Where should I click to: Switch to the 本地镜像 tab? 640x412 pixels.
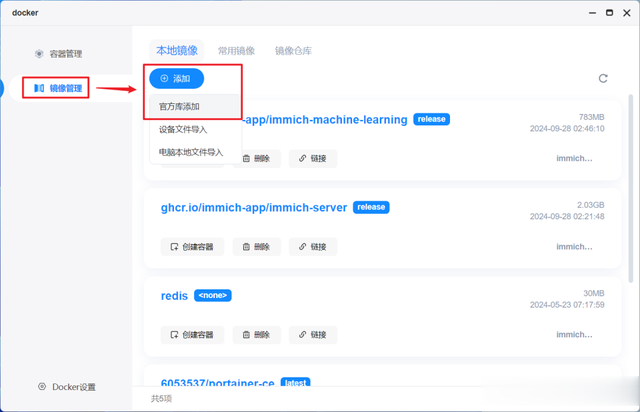click(x=177, y=51)
